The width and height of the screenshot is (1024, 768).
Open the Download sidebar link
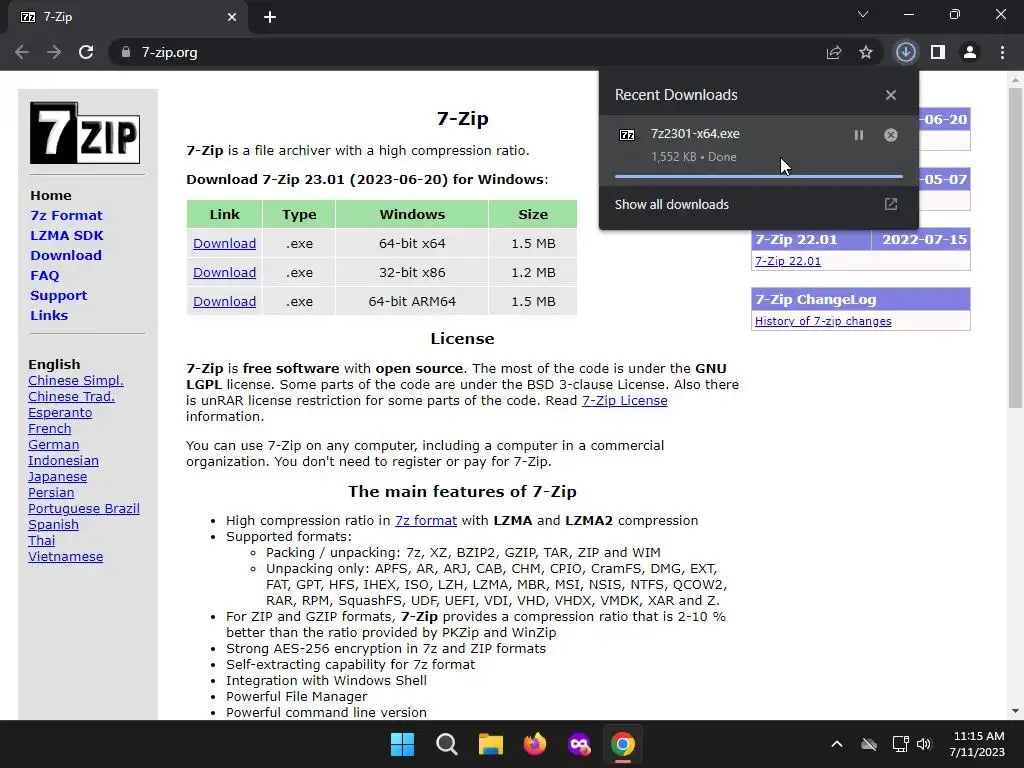pos(66,255)
